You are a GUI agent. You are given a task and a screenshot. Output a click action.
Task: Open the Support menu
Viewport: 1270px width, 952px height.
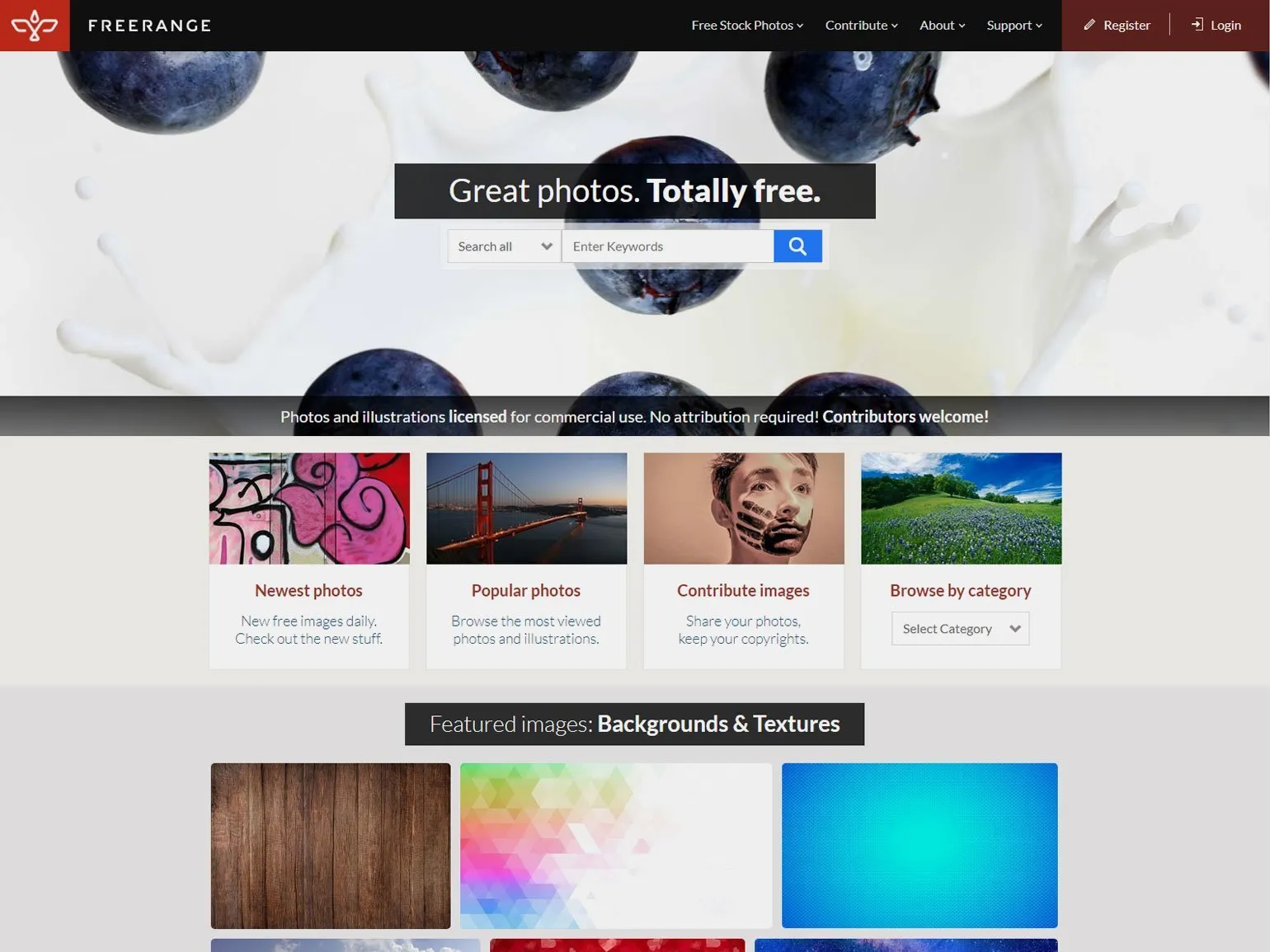tap(1014, 26)
